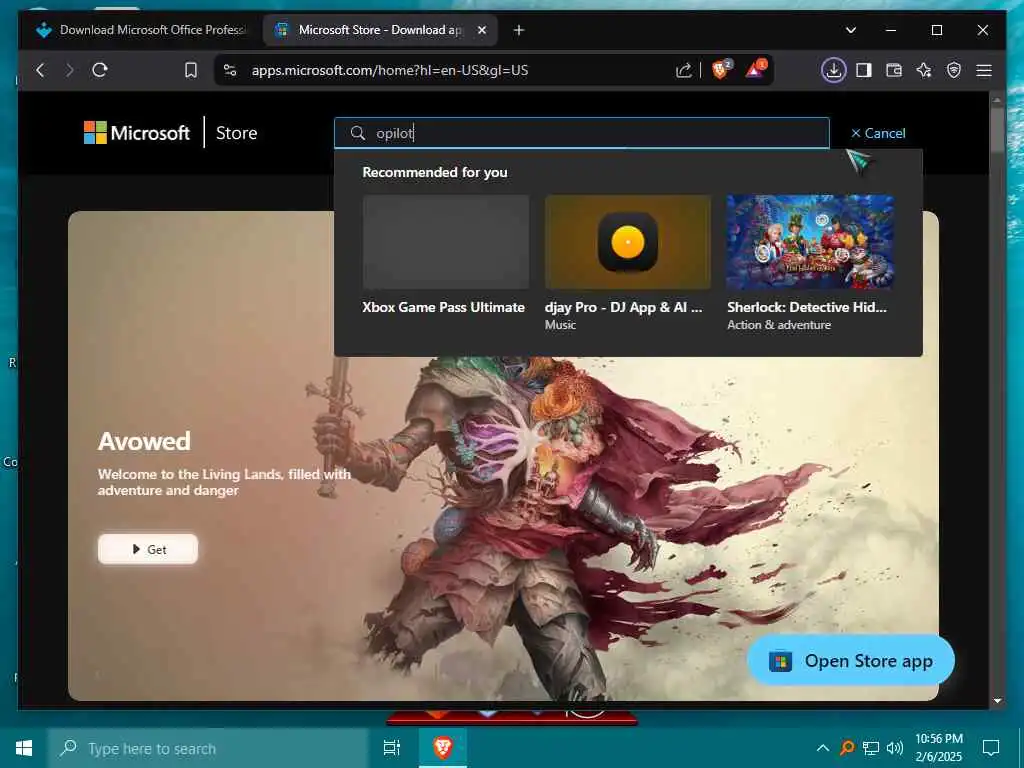Viewport: 1024px width, 768px height.
Task: Open site settings icon in address bar
Action: coord(229,70)
